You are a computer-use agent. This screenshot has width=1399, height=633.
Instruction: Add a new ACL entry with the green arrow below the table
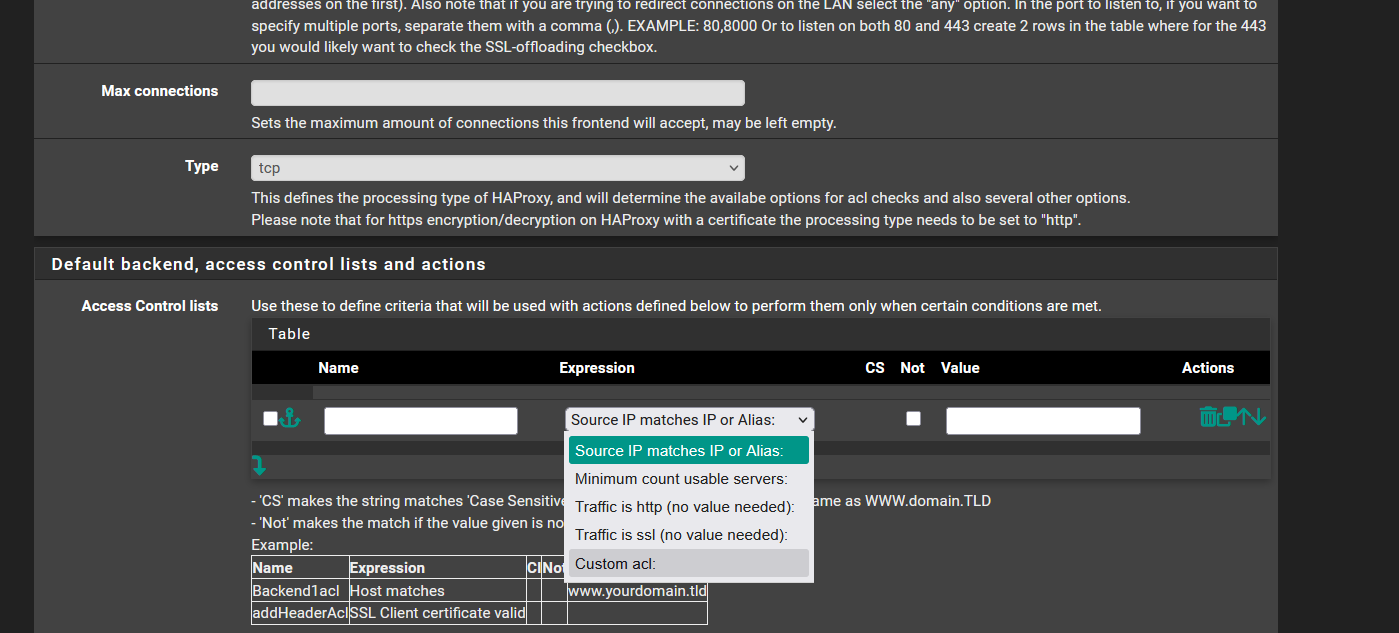[x=258, y=465]
